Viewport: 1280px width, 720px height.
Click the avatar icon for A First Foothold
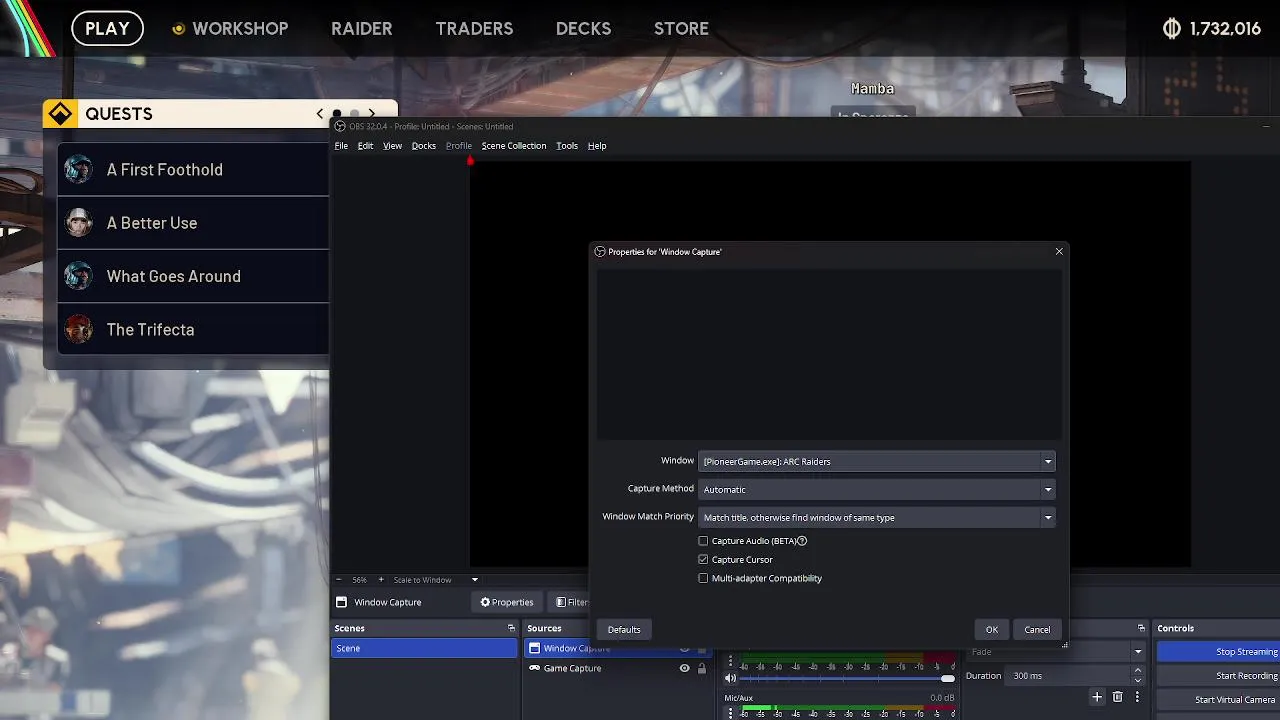[79, 170]
